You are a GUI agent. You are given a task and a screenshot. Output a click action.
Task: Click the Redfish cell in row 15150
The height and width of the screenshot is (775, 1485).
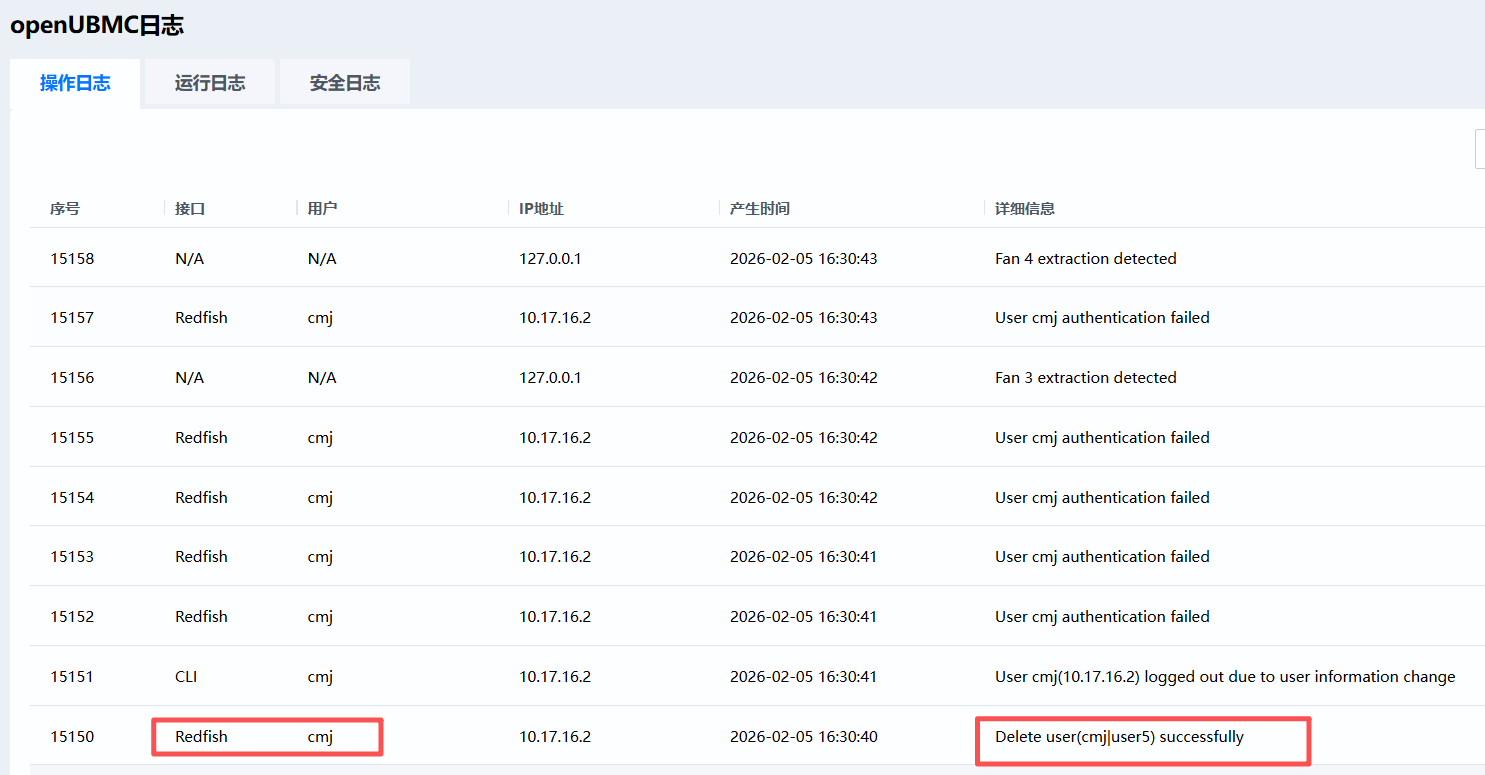click(x=201, y=737)
